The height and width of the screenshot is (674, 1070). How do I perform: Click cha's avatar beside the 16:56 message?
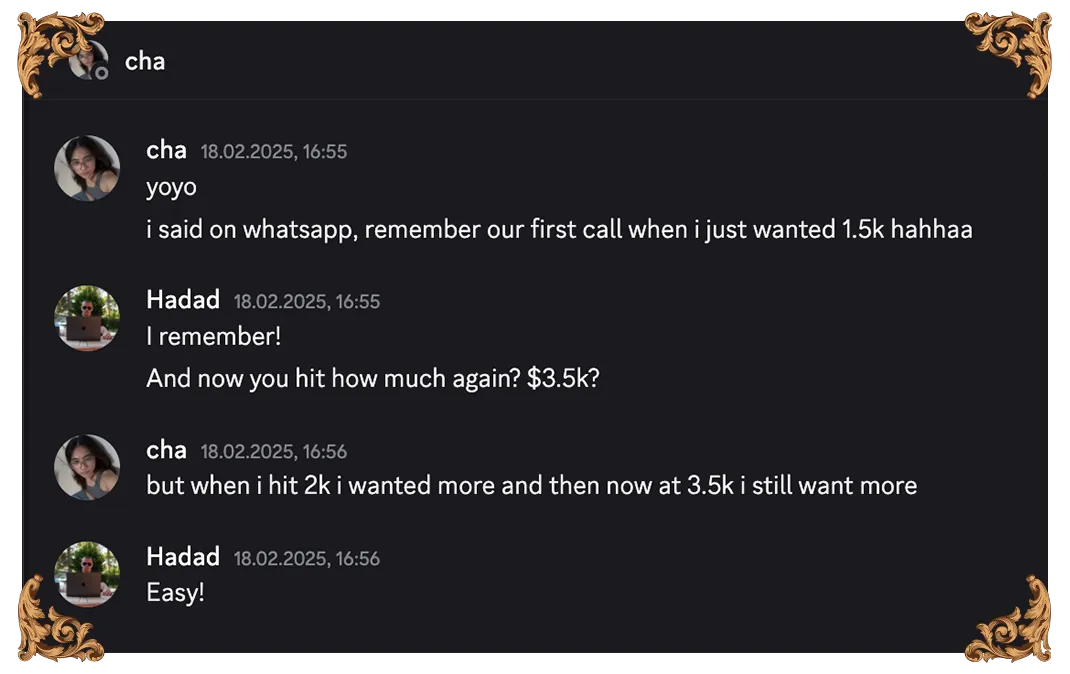point(87,467)
